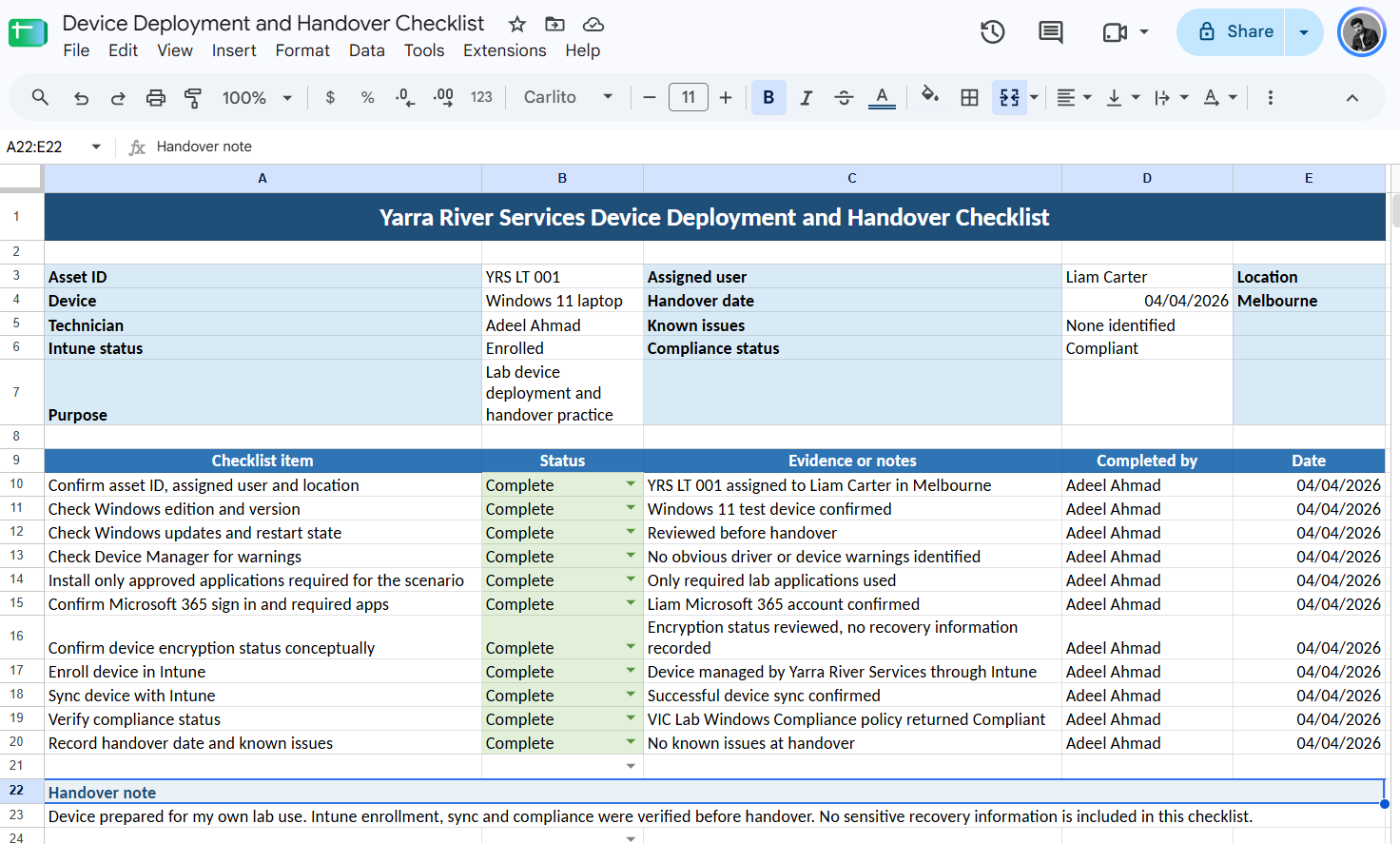Open the Format menu
Viewport: 1400px width, 844px height.
point(302,50)
